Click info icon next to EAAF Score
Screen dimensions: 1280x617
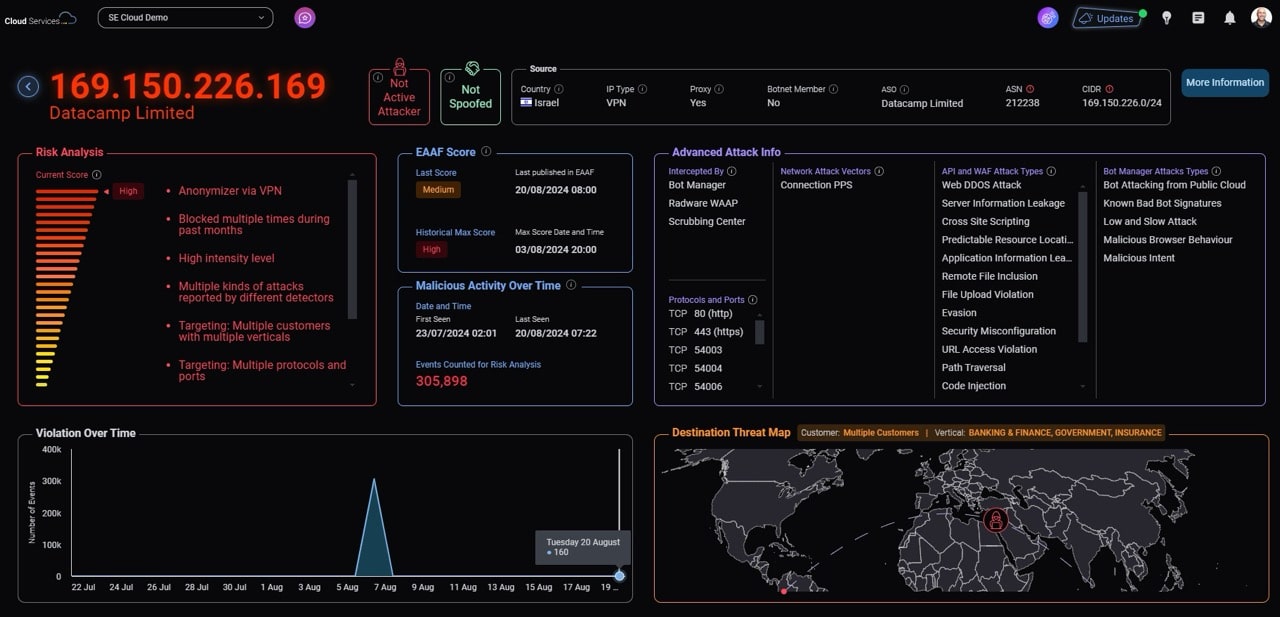[x=486, y=152]
